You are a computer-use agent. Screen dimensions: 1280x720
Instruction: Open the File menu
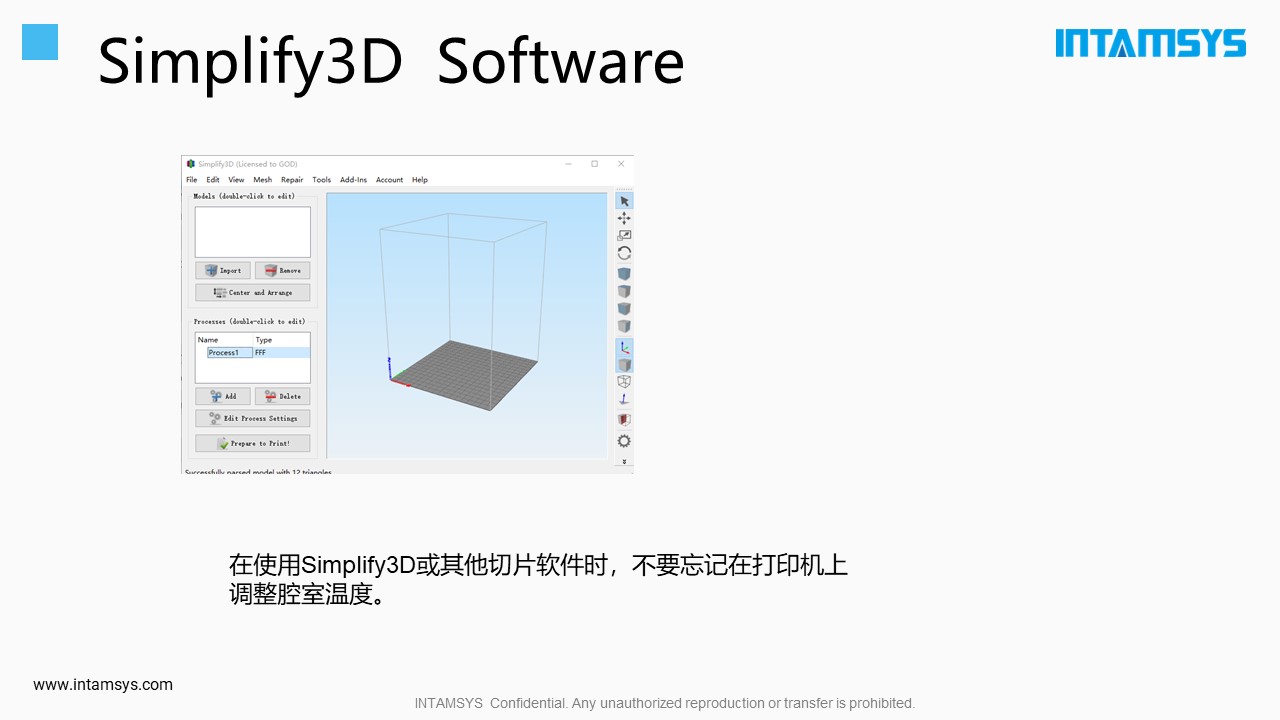click(x=192, y=180)
